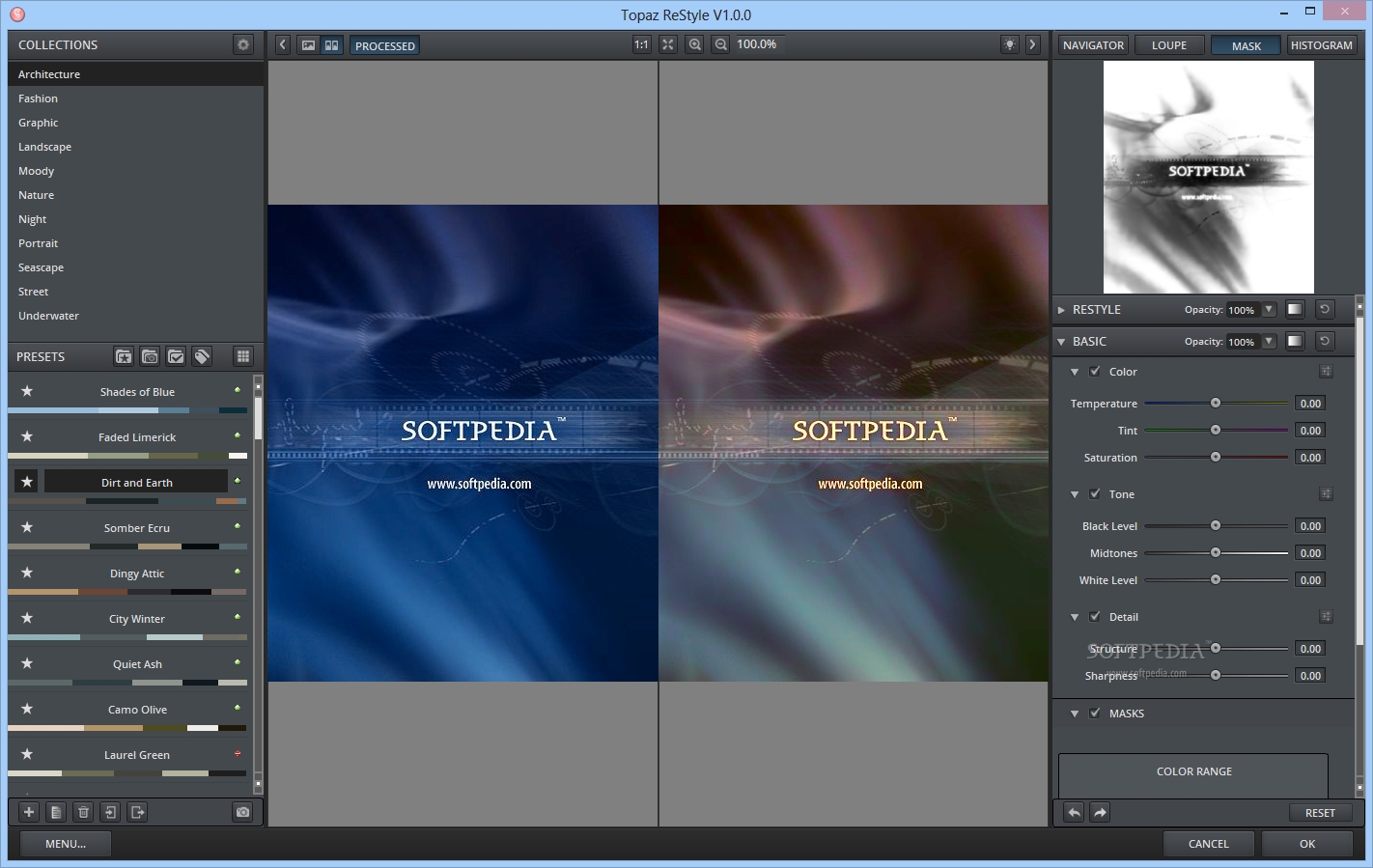This screenshot has width=1373, height=868.
Task: Switch to split side-by-side view icon
Action: point(331,45)
